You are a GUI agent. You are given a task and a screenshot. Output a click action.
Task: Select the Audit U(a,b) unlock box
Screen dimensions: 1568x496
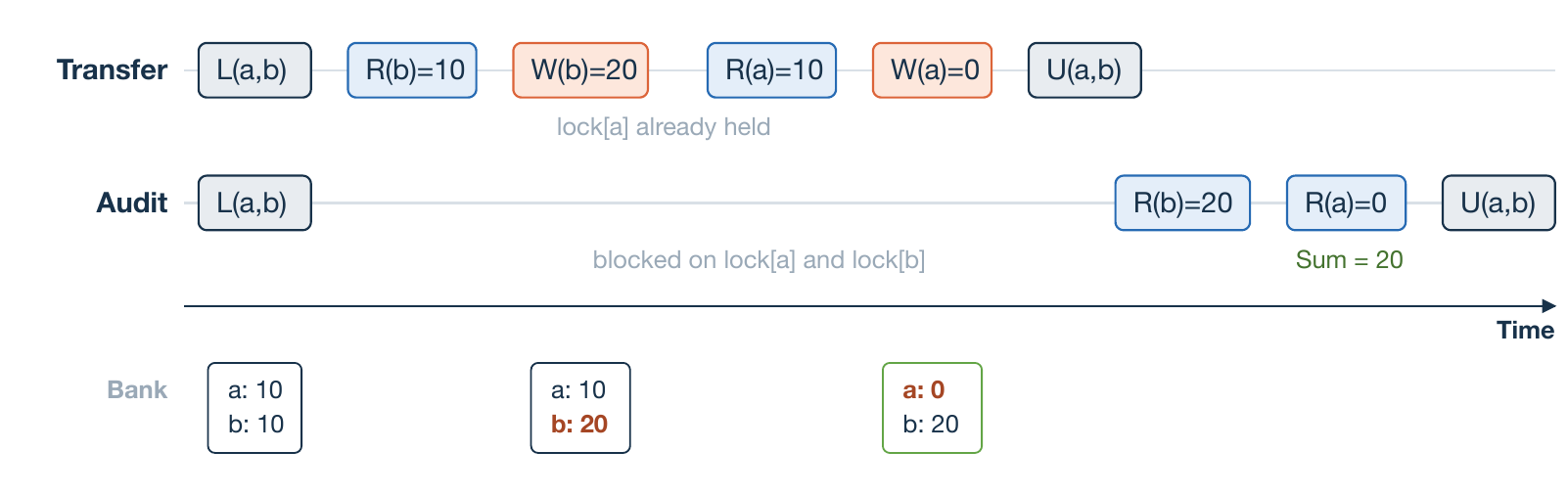coord(1499,203)
